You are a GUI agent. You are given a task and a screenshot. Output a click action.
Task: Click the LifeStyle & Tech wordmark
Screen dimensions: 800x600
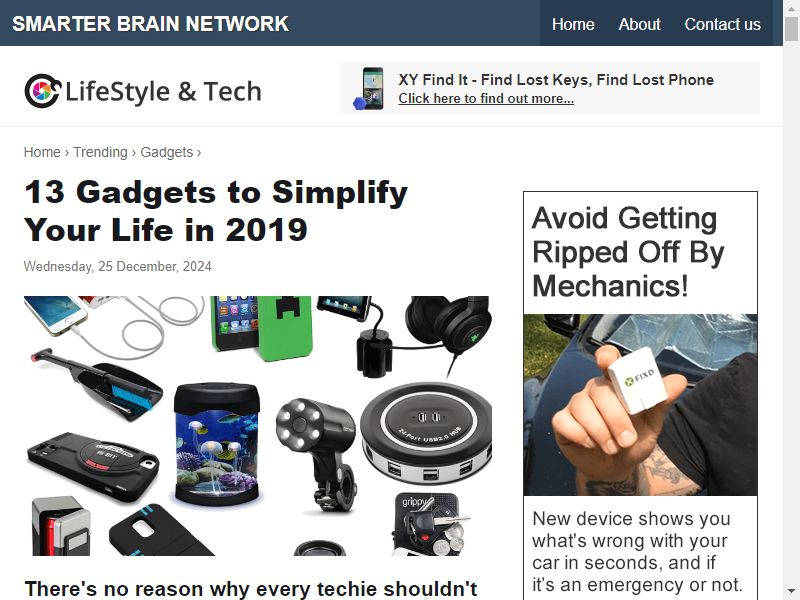click(163, 92)
